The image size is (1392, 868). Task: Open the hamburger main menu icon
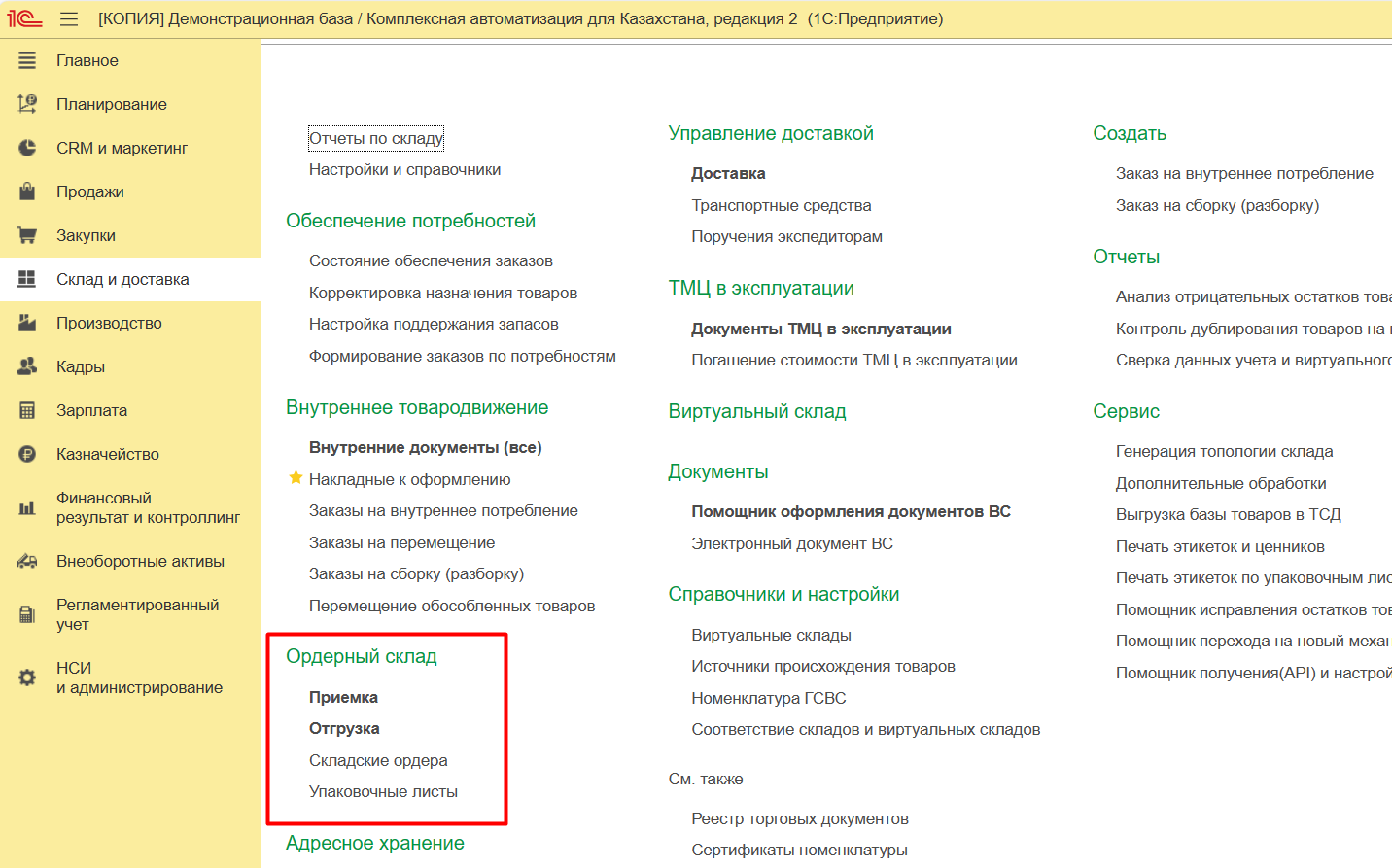pos(69,18)
